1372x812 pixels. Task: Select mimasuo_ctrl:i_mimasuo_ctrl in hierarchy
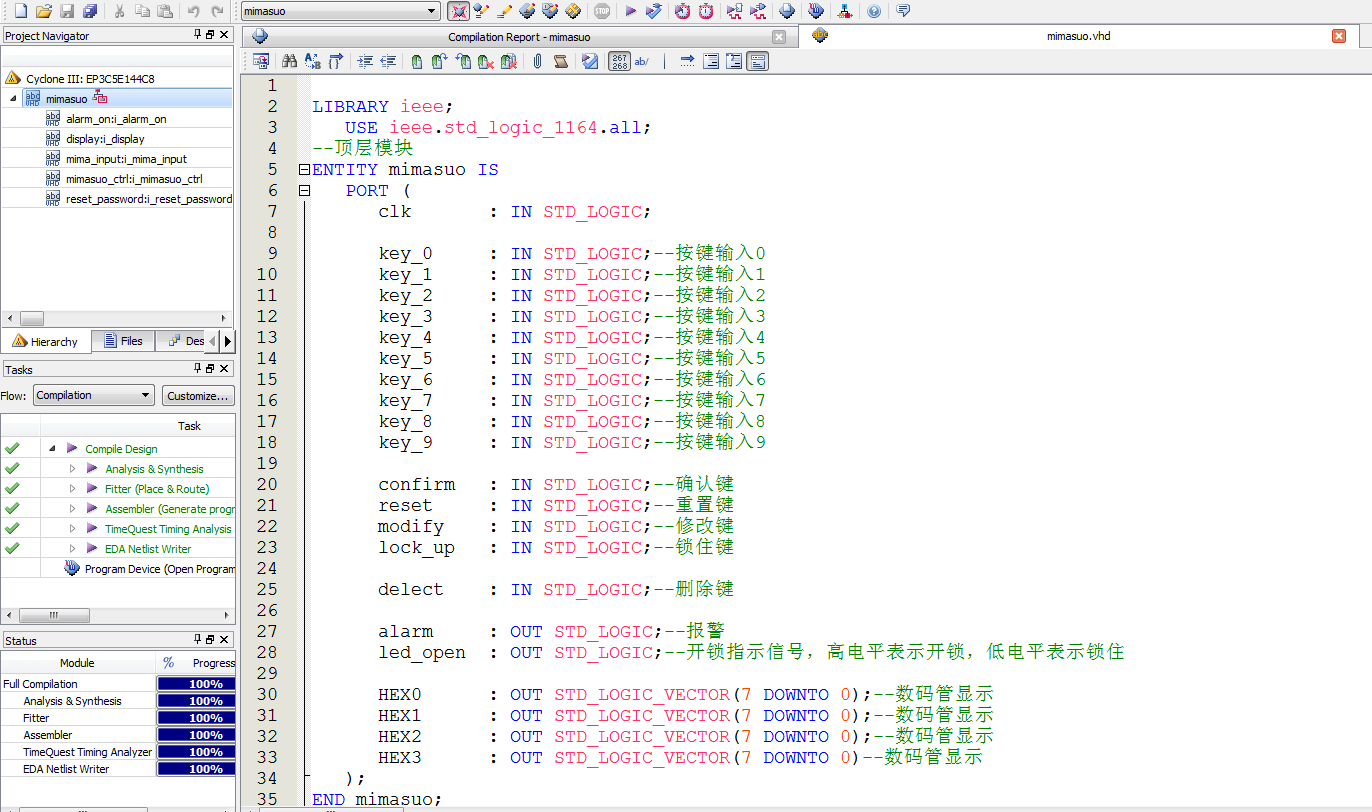tap(134, 179)
